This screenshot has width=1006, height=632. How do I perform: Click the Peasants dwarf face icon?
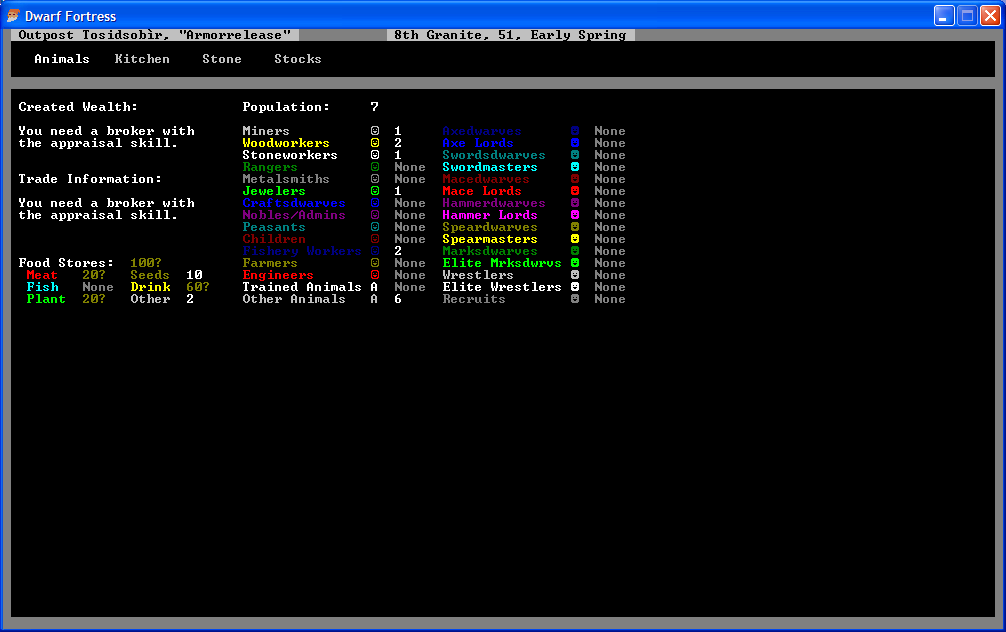tap(375, 227)
